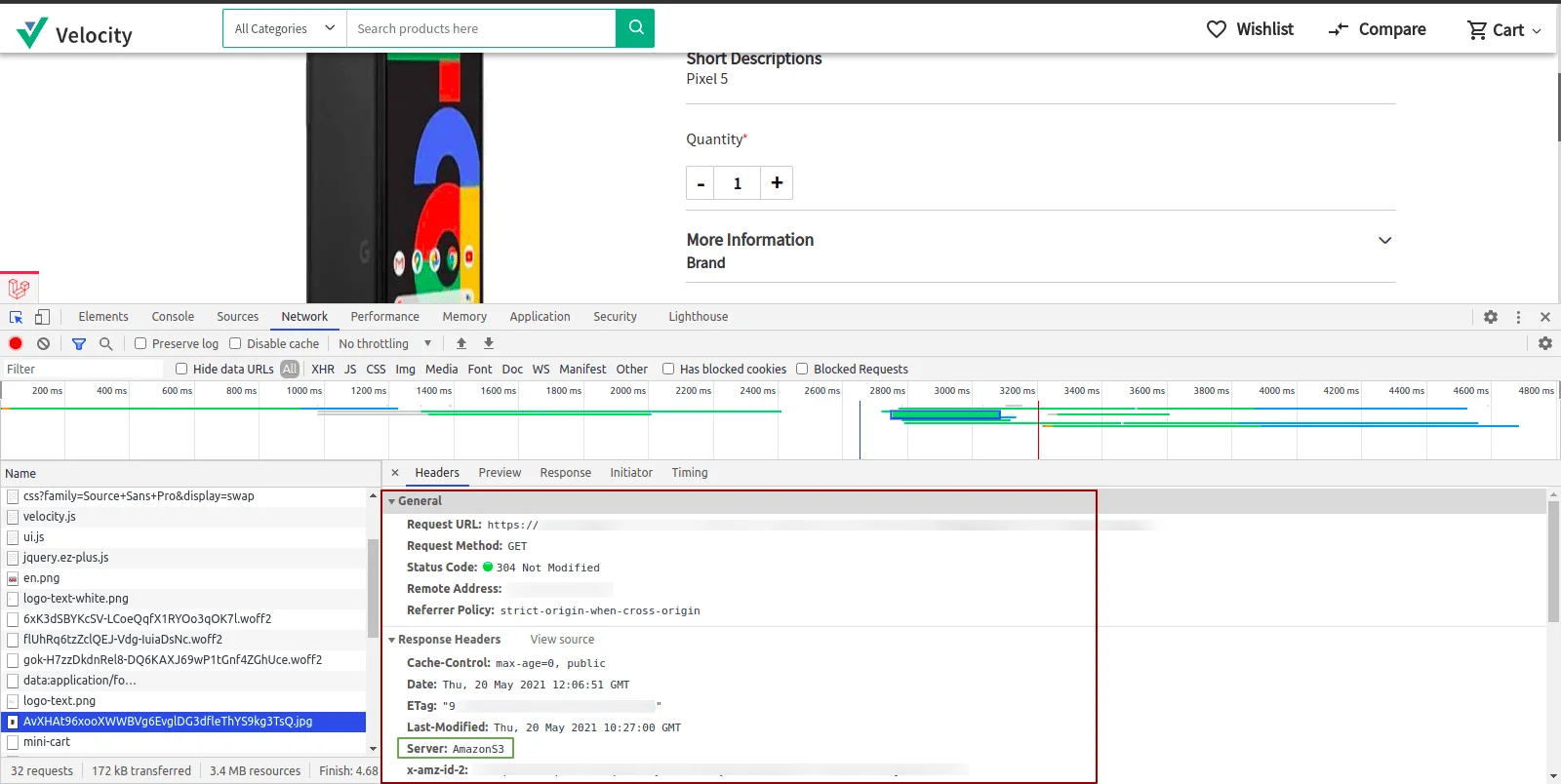Clear the network log with the ban icon
This screenshot has height=784, width=1561.
pos(43,343)
